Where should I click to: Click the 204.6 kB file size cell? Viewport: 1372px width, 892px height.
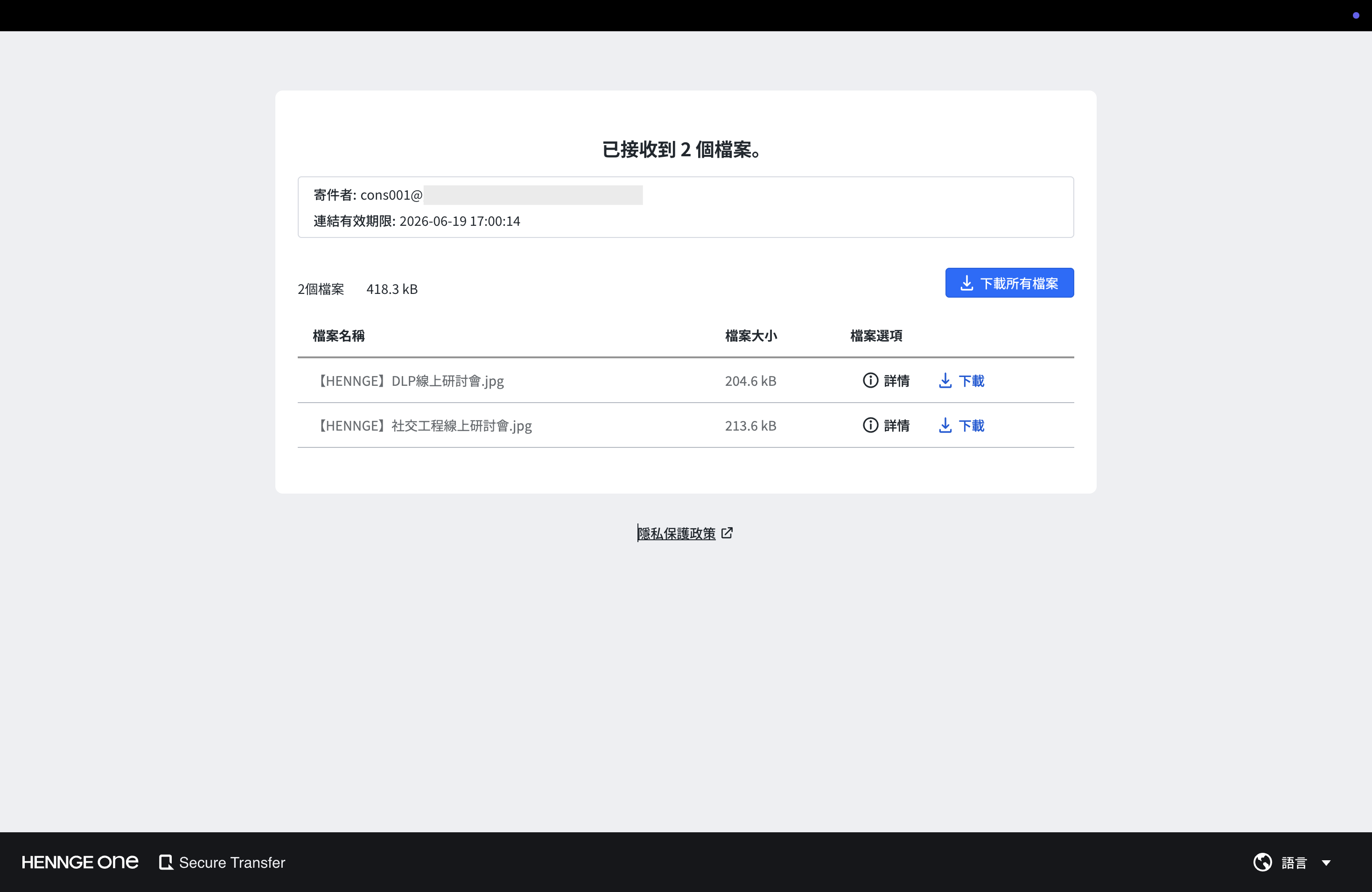[750, 381]
